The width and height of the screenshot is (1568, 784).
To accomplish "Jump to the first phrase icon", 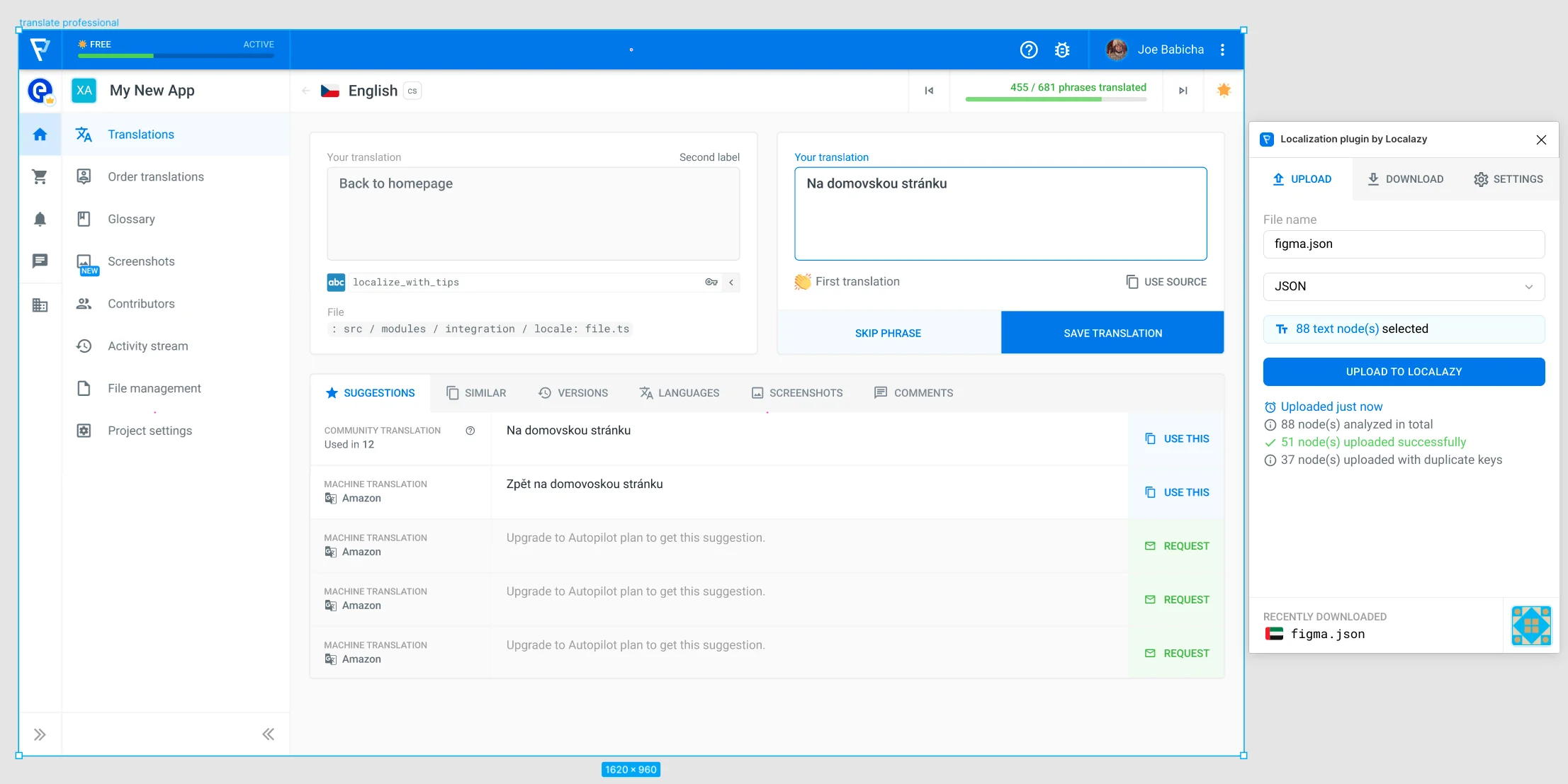I will tap(929, 91).
